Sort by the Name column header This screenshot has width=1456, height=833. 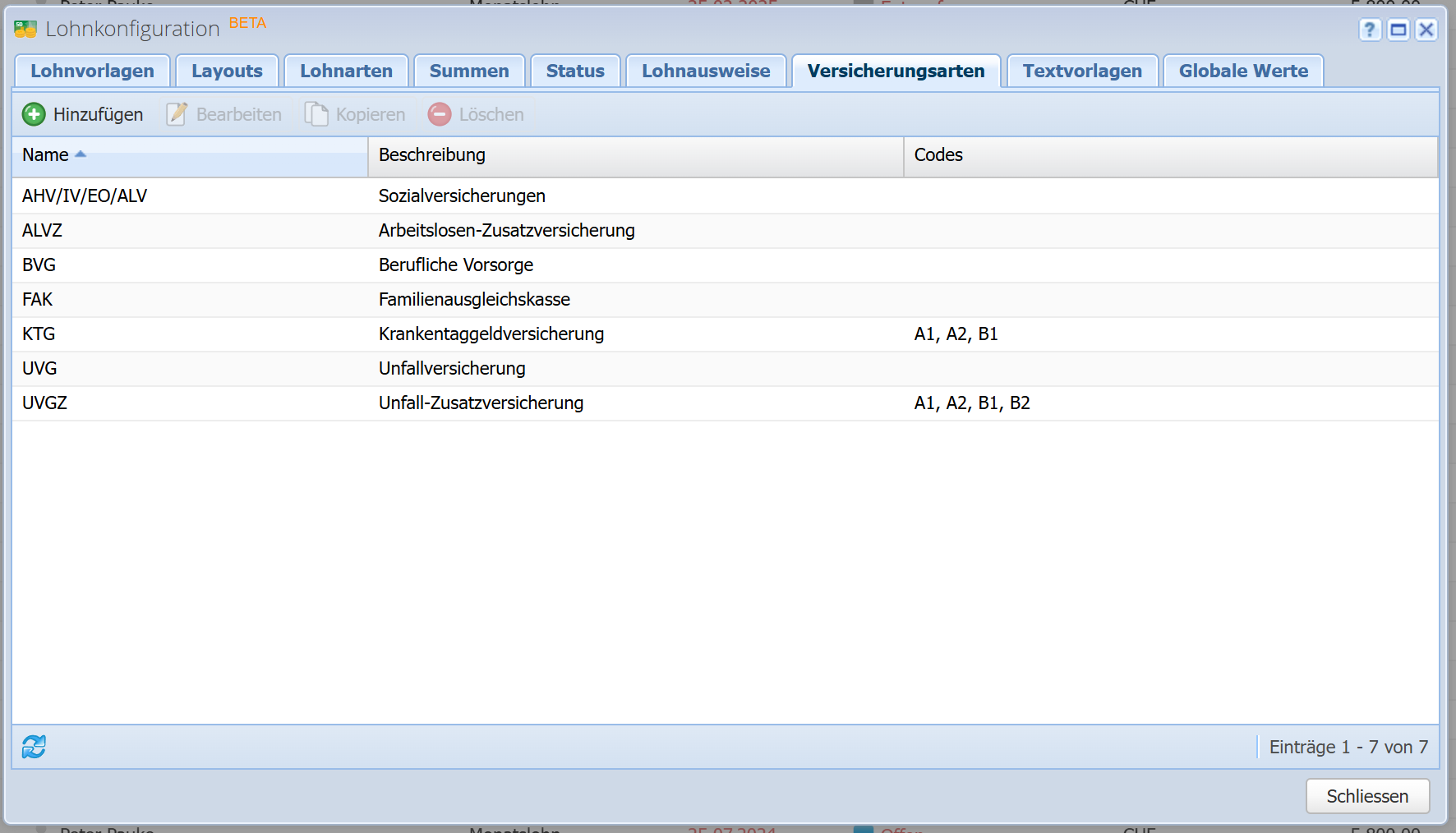click(46, 155)
